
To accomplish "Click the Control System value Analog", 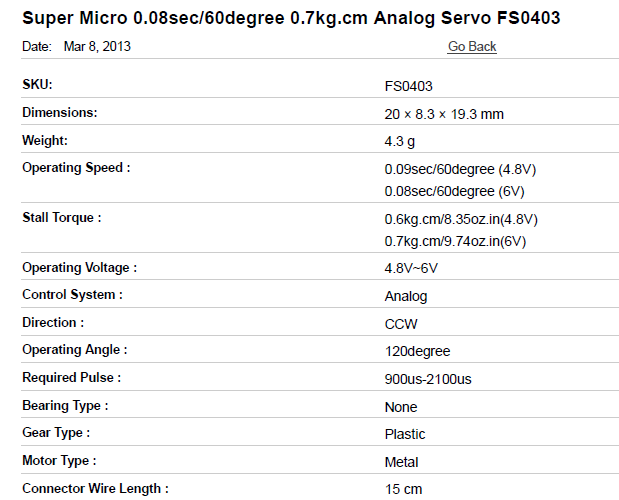I will point(406,296).
